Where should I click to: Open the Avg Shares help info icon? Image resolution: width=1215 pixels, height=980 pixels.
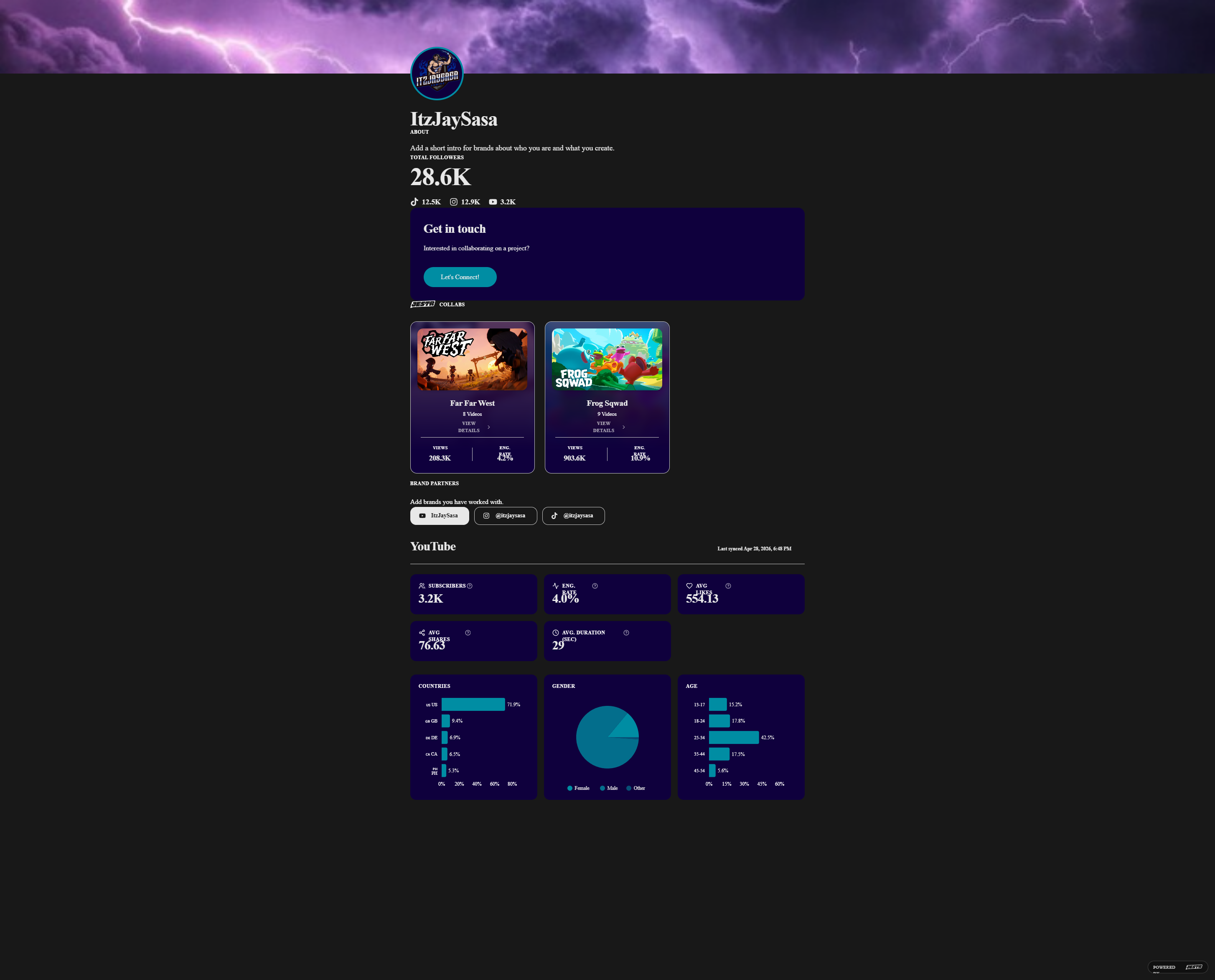pyautogui.click(x=468, y=633)
